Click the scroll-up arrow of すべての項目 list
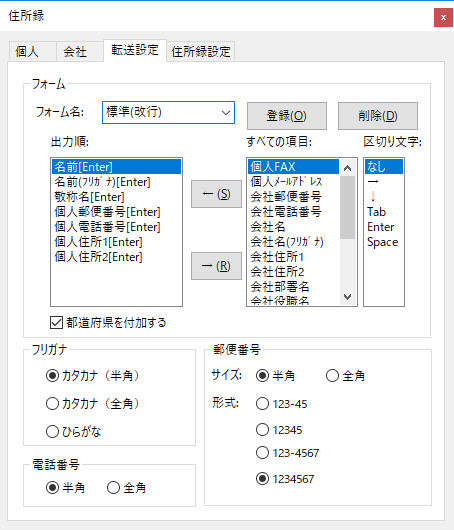The image size is (454, 530). click(x=347, y=168)
